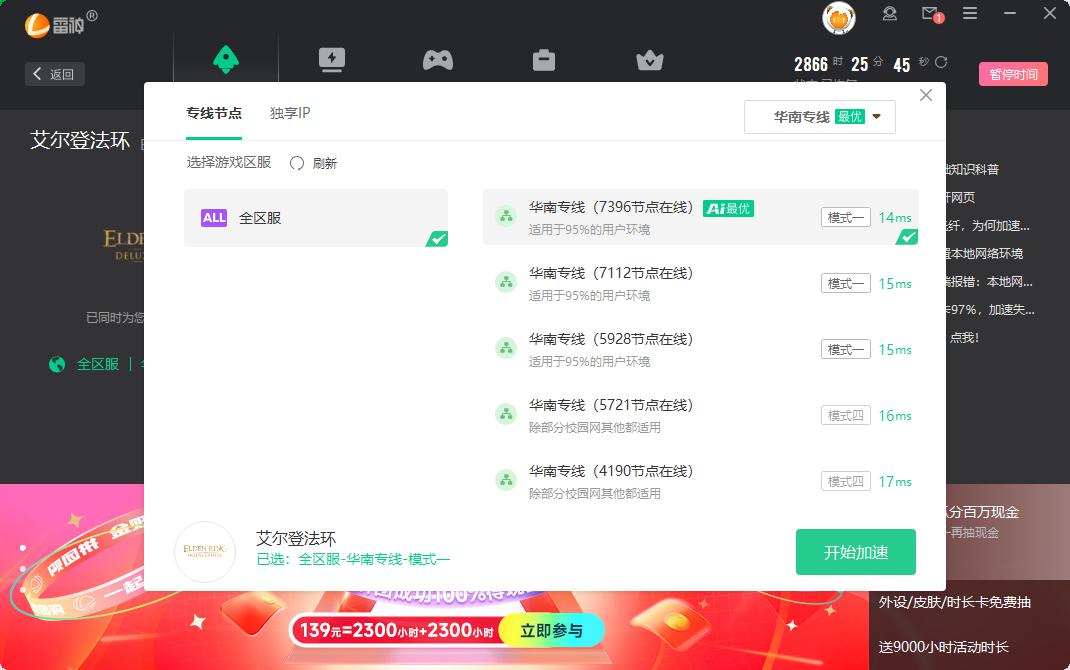1070x670 pixels.
Task: Click the crown membership icon in top navigation
Action: 650,58
